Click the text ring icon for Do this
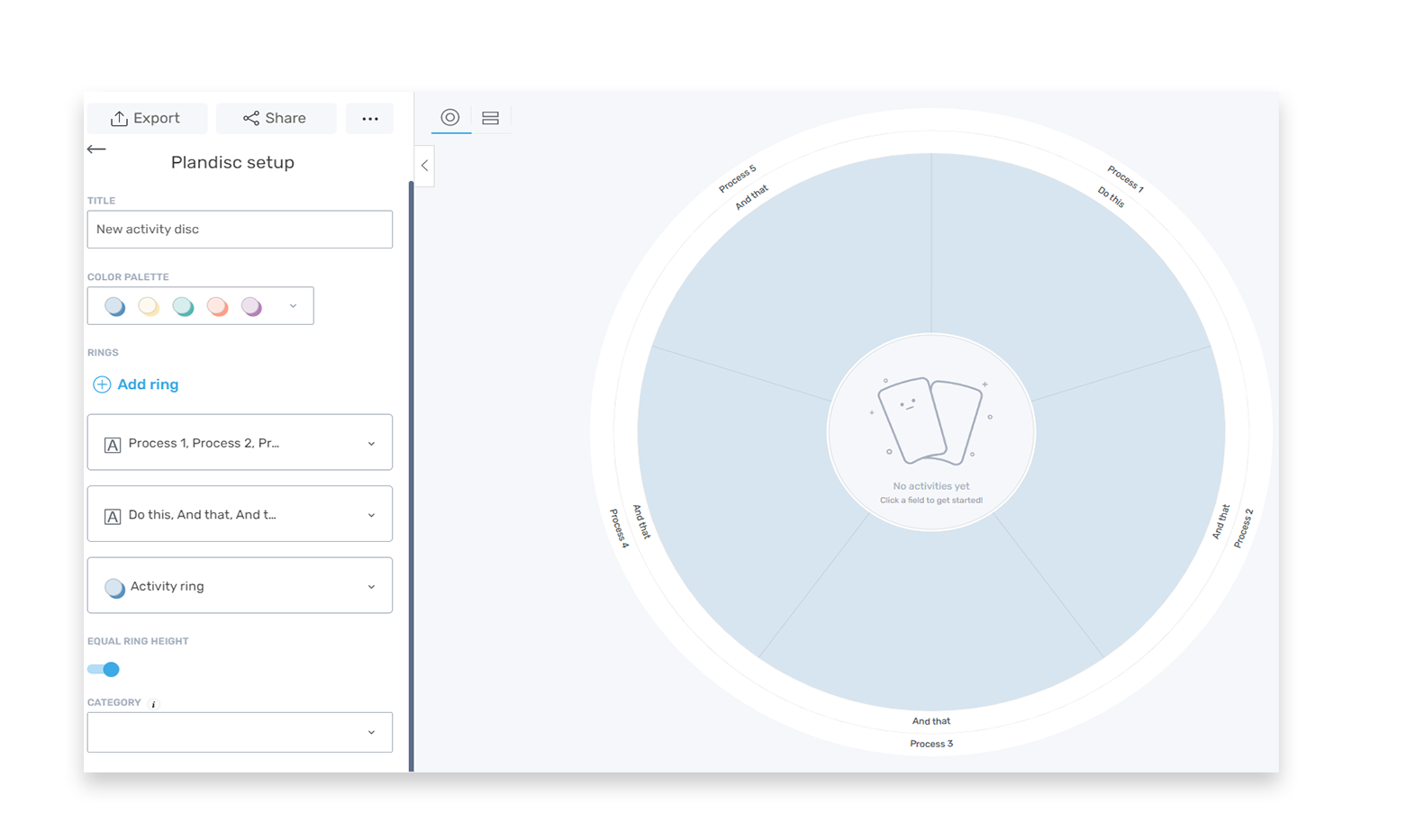 [113, 517]
